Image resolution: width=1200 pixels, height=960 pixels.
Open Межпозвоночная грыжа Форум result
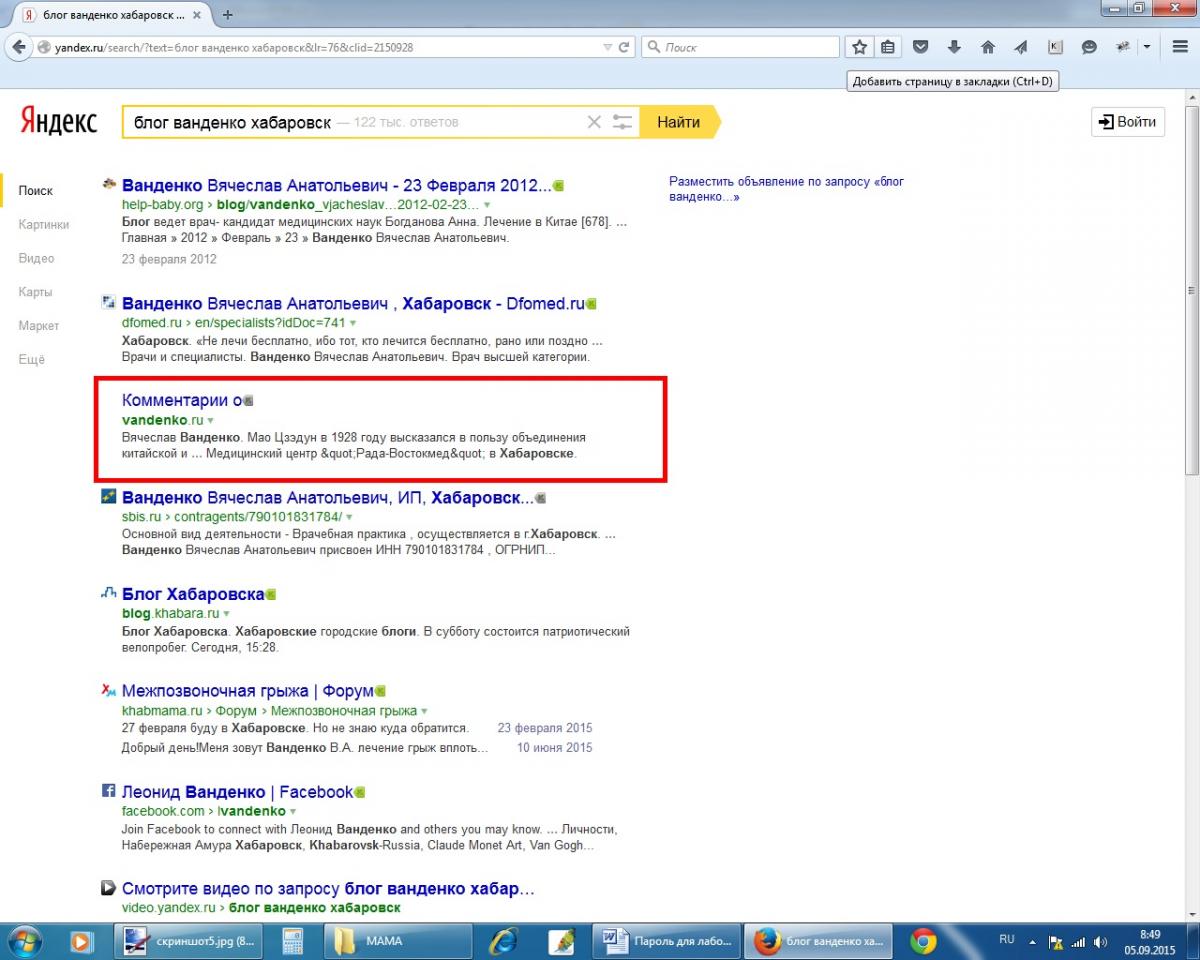(x=247, y=691)
